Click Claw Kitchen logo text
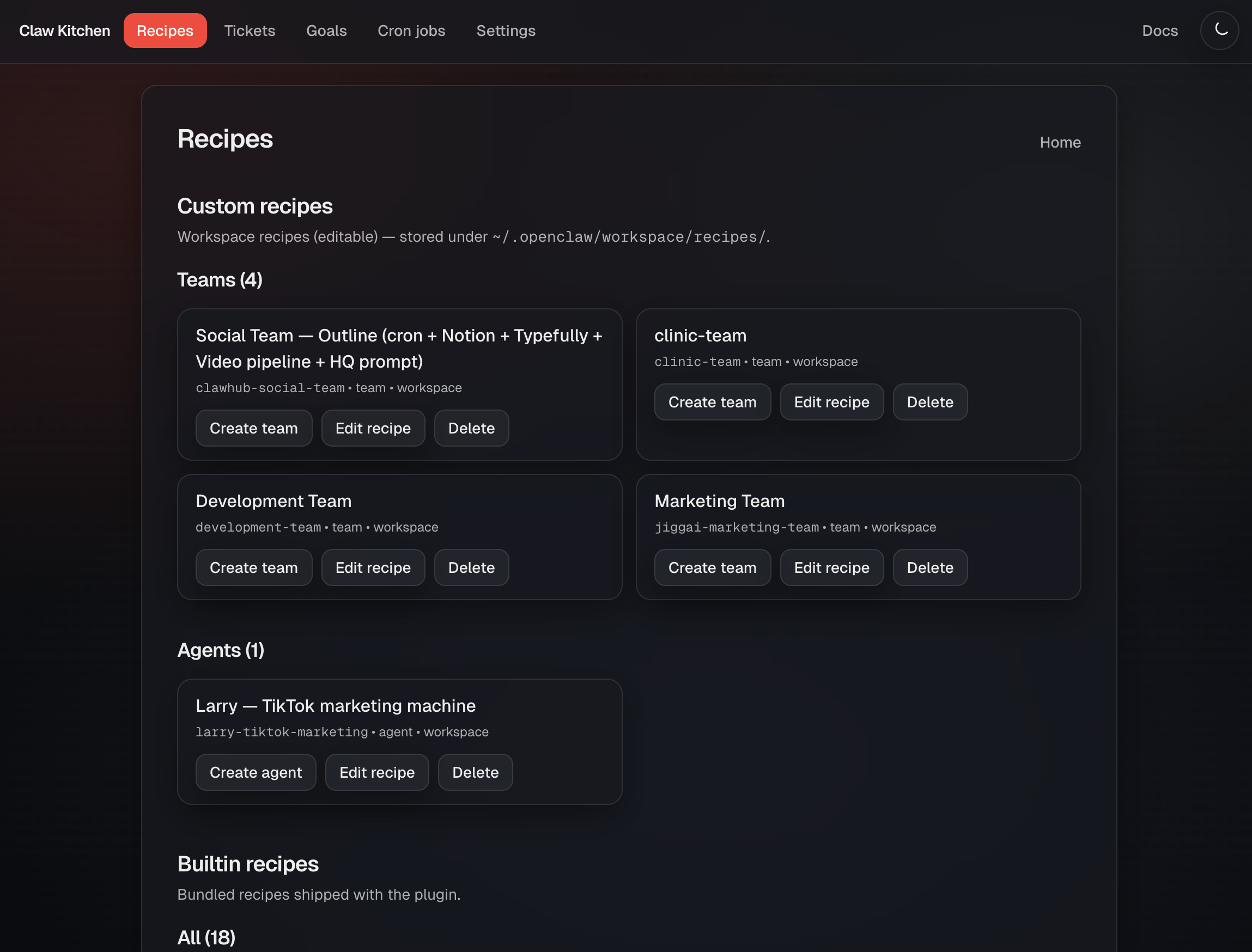The width and height of the screenshot is (1252, 952). [65, 30]
